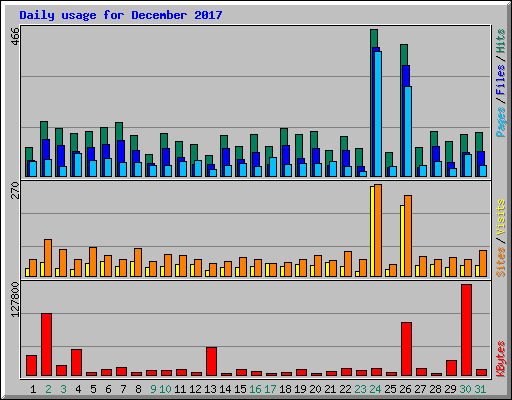Click day label '4' on x-axis
Screen dimensions: 512x400
pos(78,389)
